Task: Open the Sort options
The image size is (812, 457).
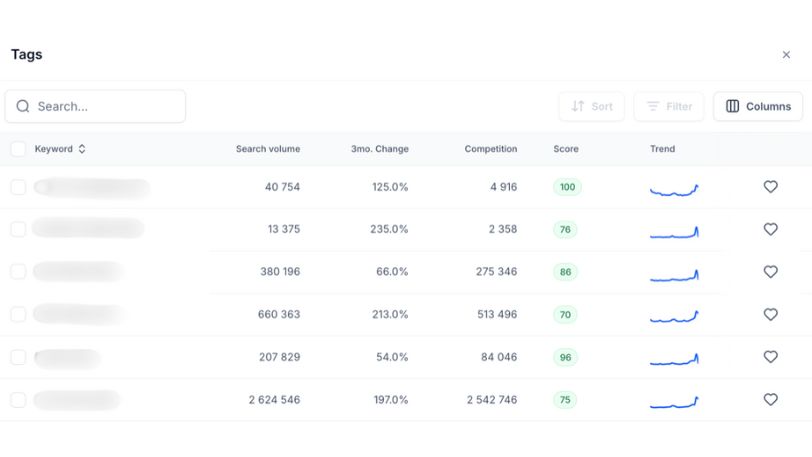Action: click(x=591, y=106)
